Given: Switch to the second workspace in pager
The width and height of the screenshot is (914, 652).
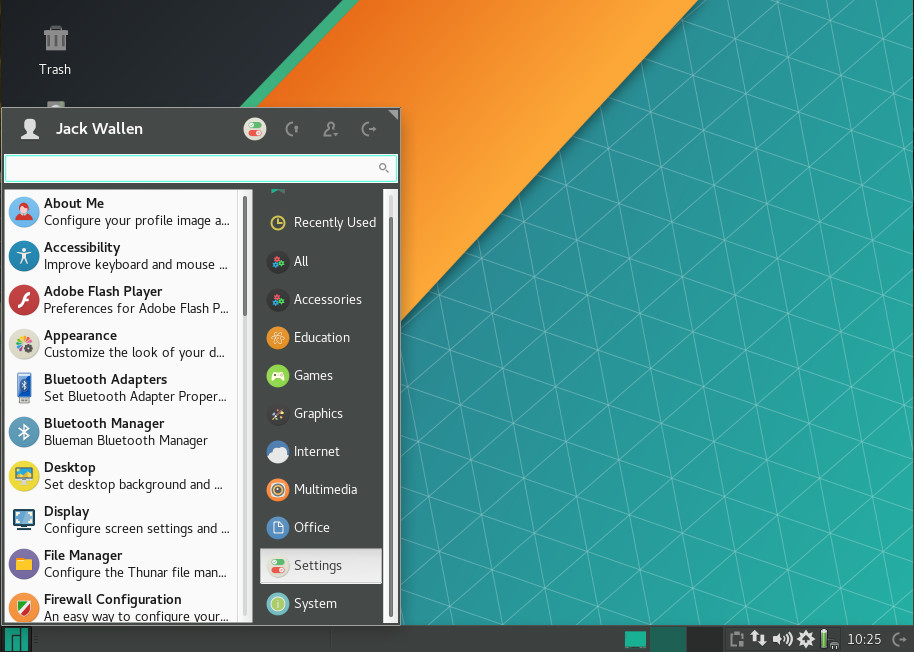Looking at the screenshot, I should click(x=669, y=639).
